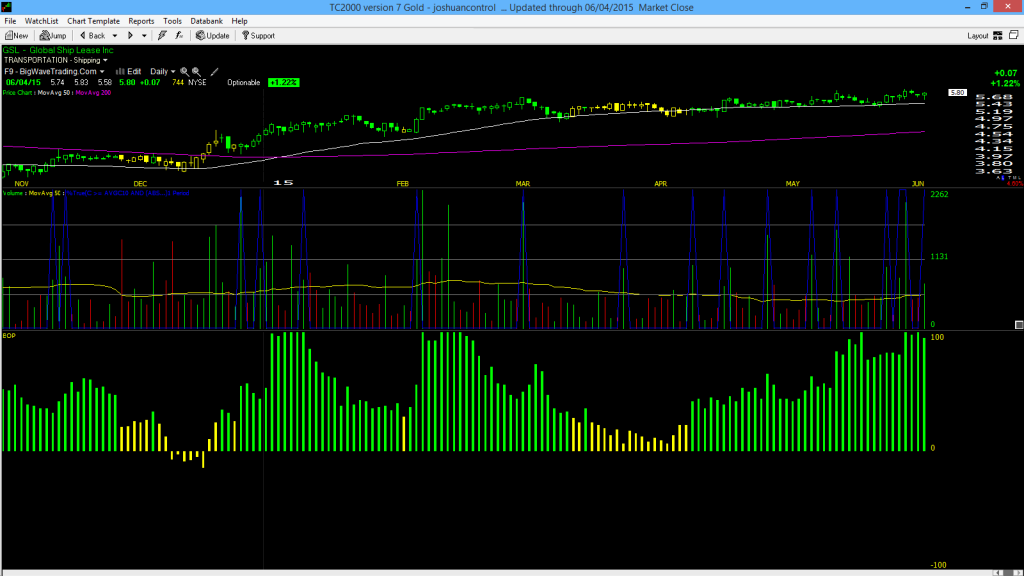This screenshot has height=576, width=1024.
Task: Click the small square in the volume pane
Action: [x=1019, y=325]
